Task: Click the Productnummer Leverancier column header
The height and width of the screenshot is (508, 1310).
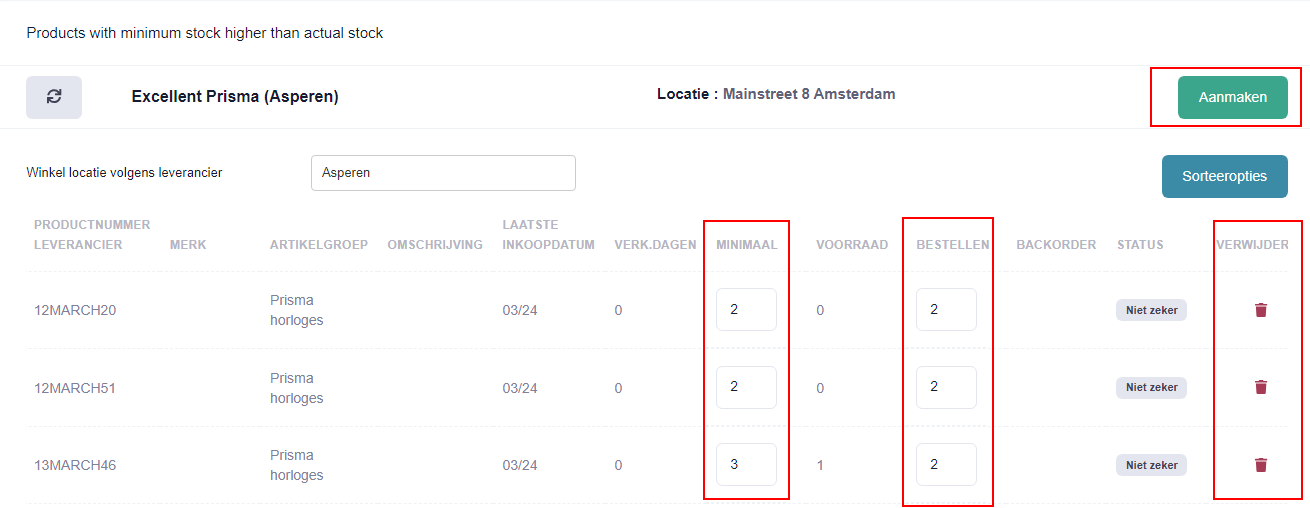Action: (92, 234)
